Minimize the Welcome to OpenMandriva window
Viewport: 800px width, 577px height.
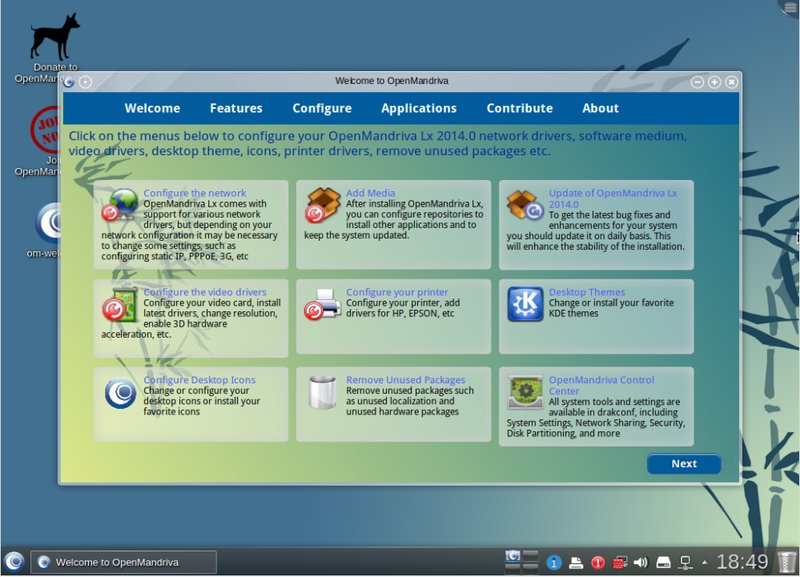coord(697,82)
